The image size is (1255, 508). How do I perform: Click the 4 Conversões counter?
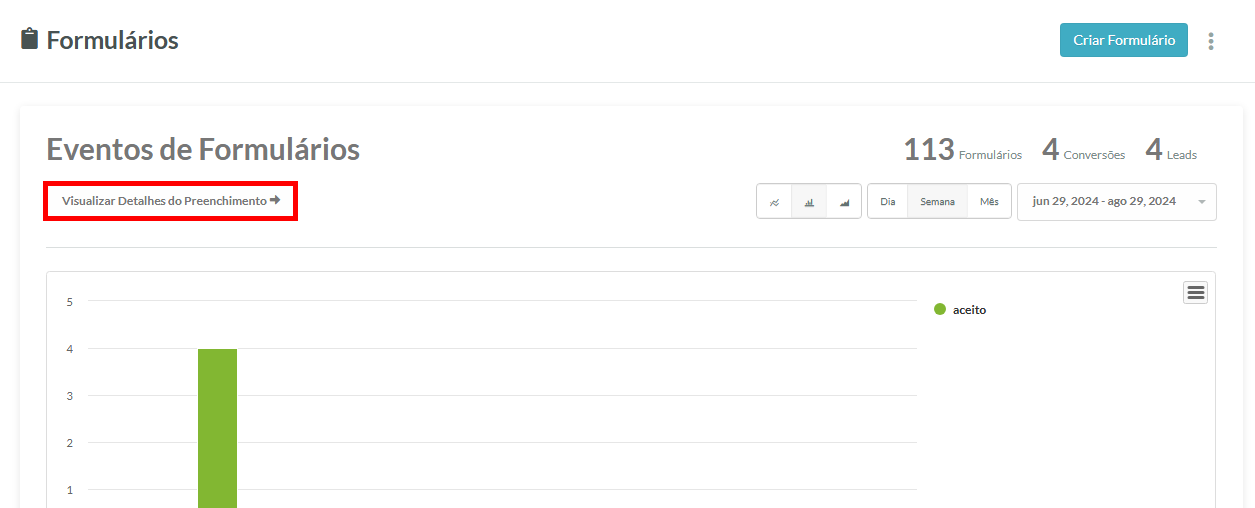pyautogui.click(x=1083, y=151)
